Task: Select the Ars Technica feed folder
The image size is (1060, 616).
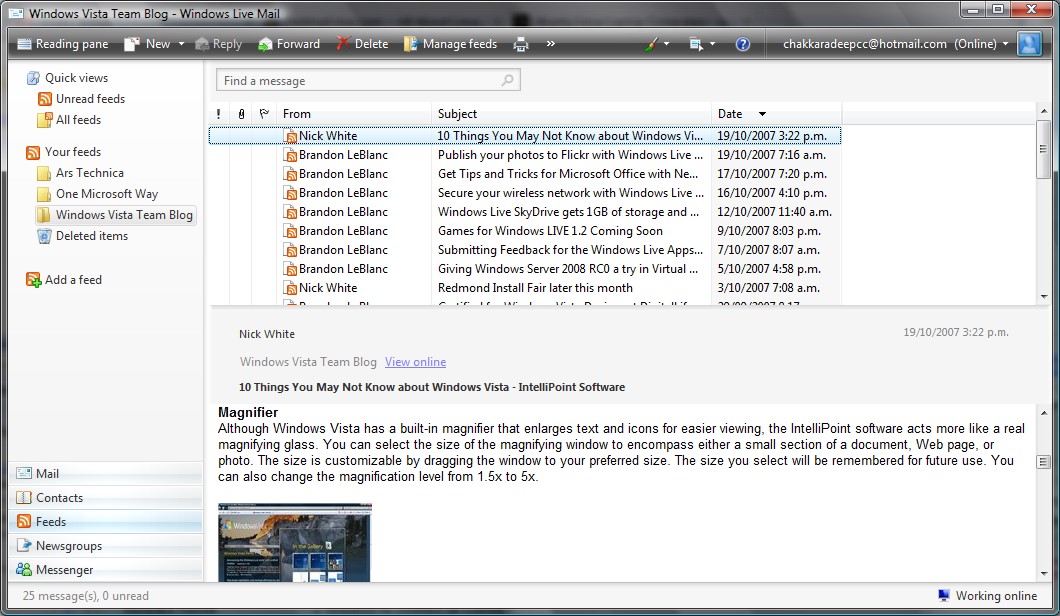Action: [x=89, y=173]
